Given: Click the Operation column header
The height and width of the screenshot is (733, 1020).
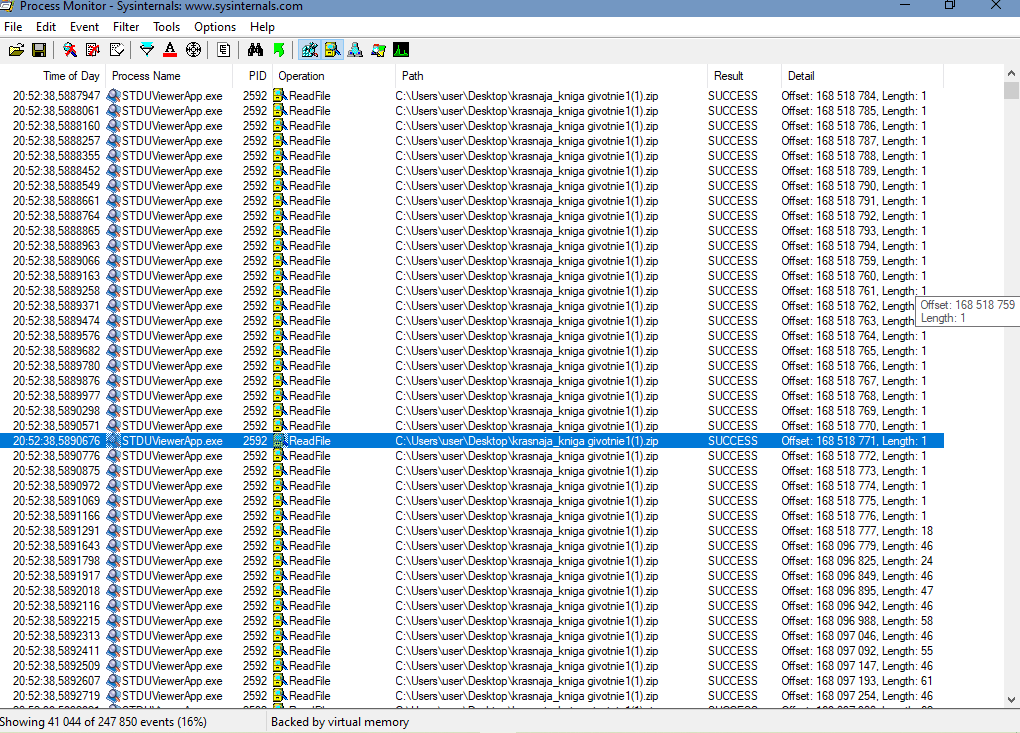Looking at the screenshot, I should pos(301,76).
